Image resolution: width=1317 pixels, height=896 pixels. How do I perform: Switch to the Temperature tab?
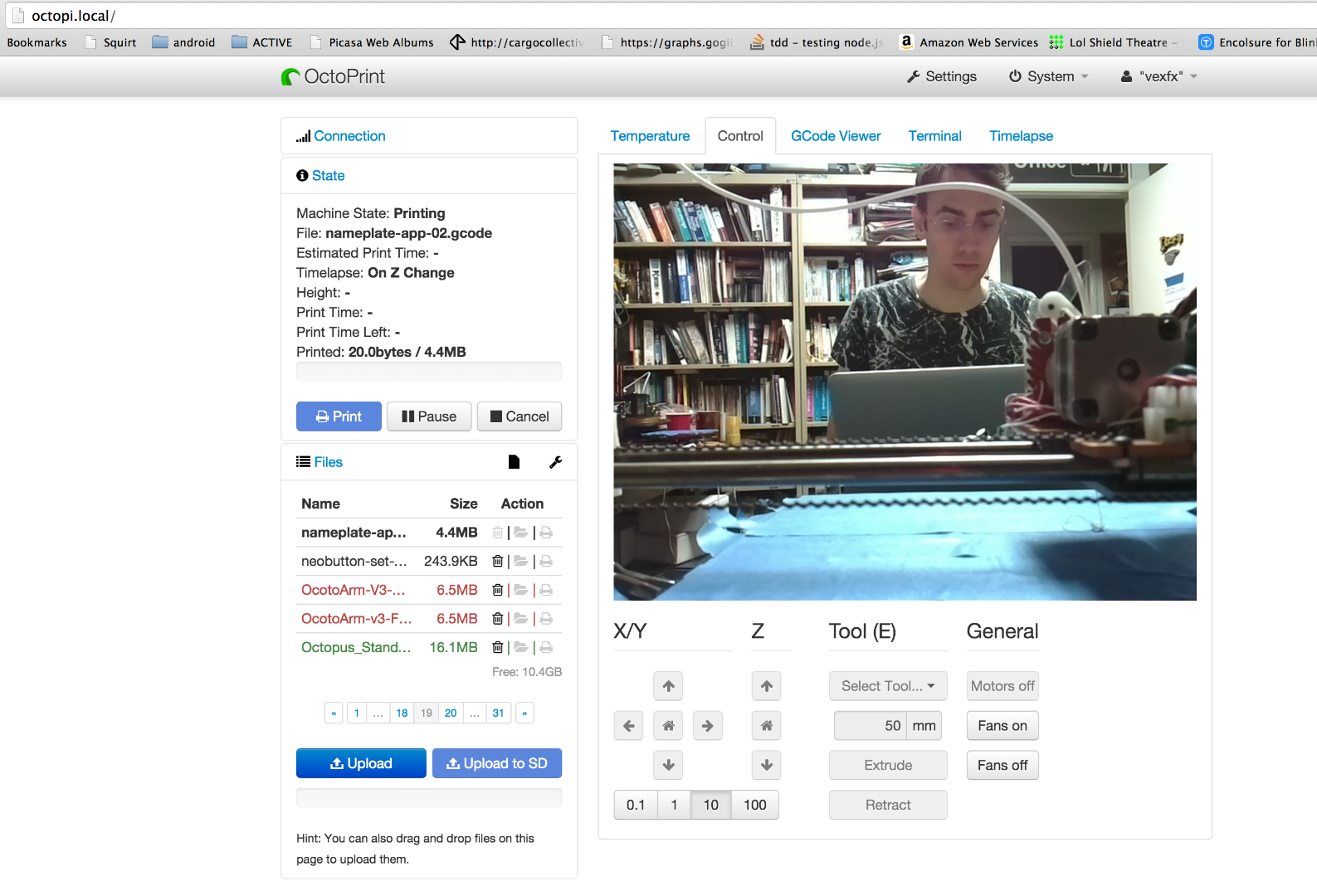[650, 136]
